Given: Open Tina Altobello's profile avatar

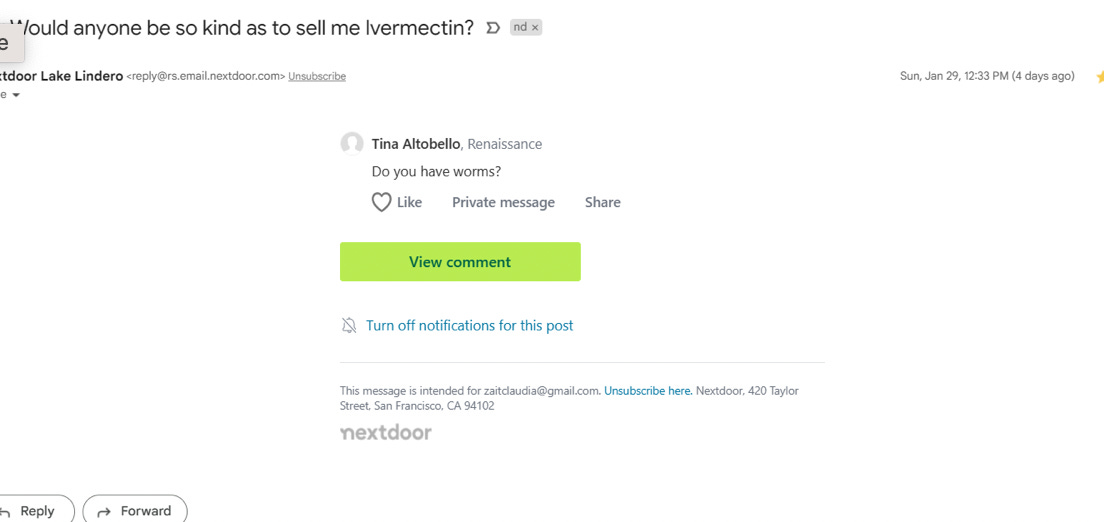Looking at the screenshot, I should (352, 144).
